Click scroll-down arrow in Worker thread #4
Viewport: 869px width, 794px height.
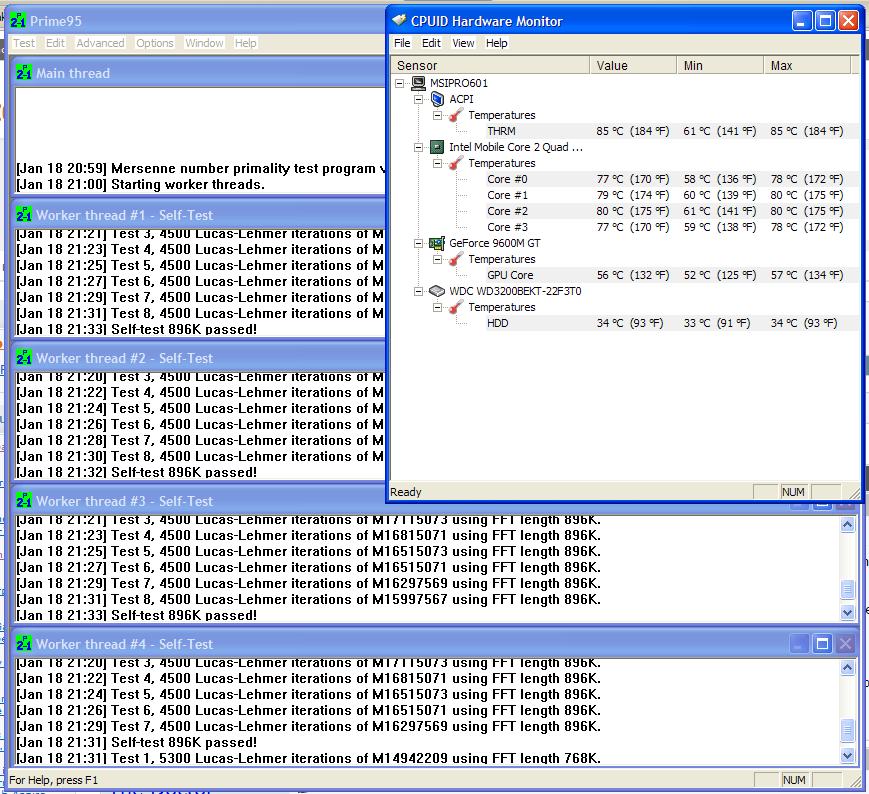tap(847, 755)
